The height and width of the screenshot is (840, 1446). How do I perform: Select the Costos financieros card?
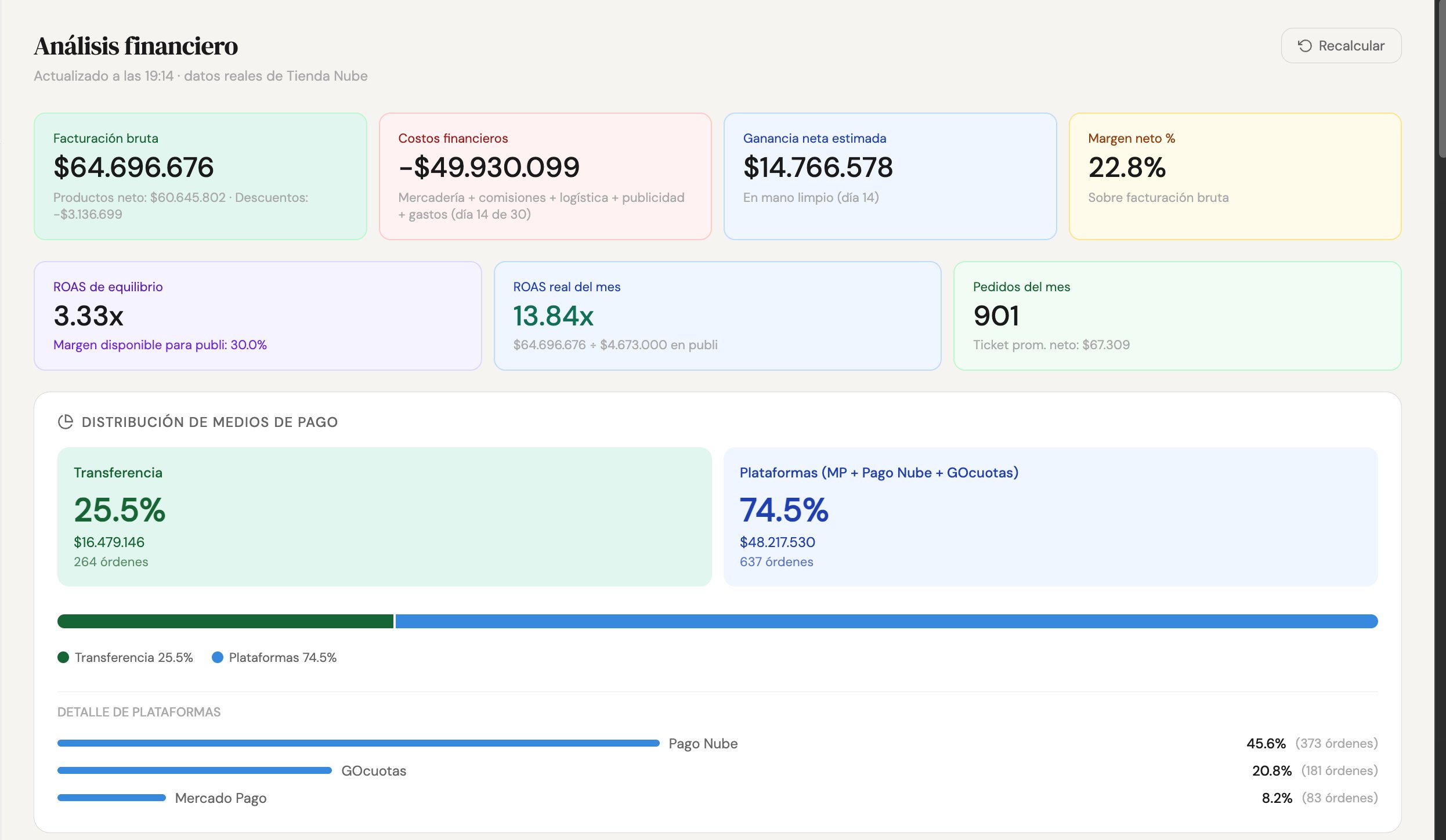[545, 176]
